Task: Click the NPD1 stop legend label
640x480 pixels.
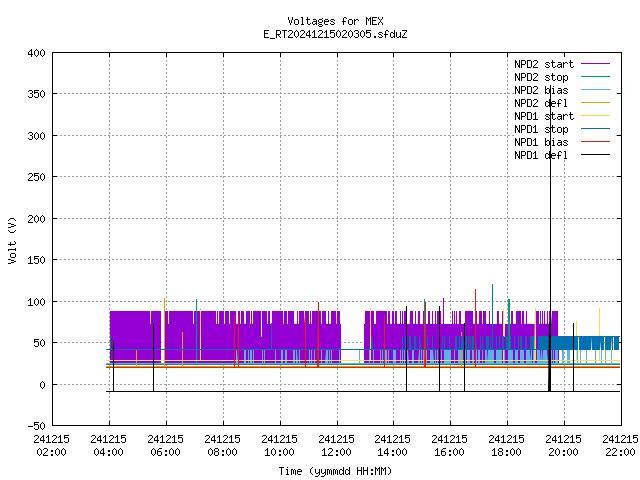Action: 541,129
